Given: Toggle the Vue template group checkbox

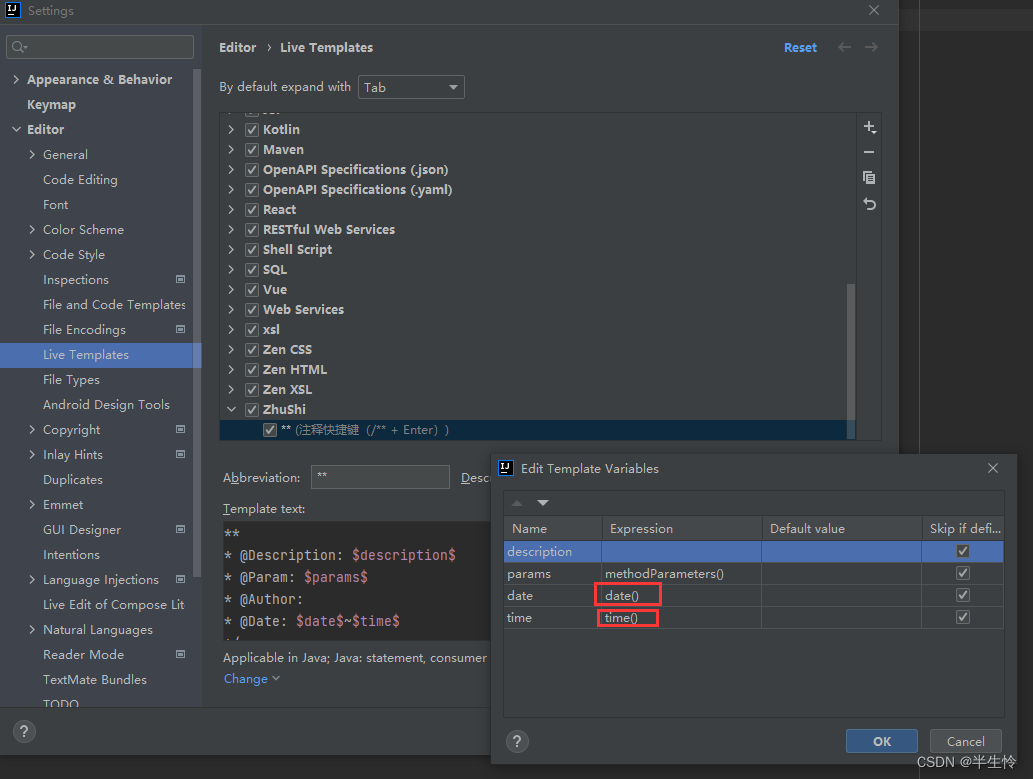Looking at the screenshot, I should click(252, 290).
